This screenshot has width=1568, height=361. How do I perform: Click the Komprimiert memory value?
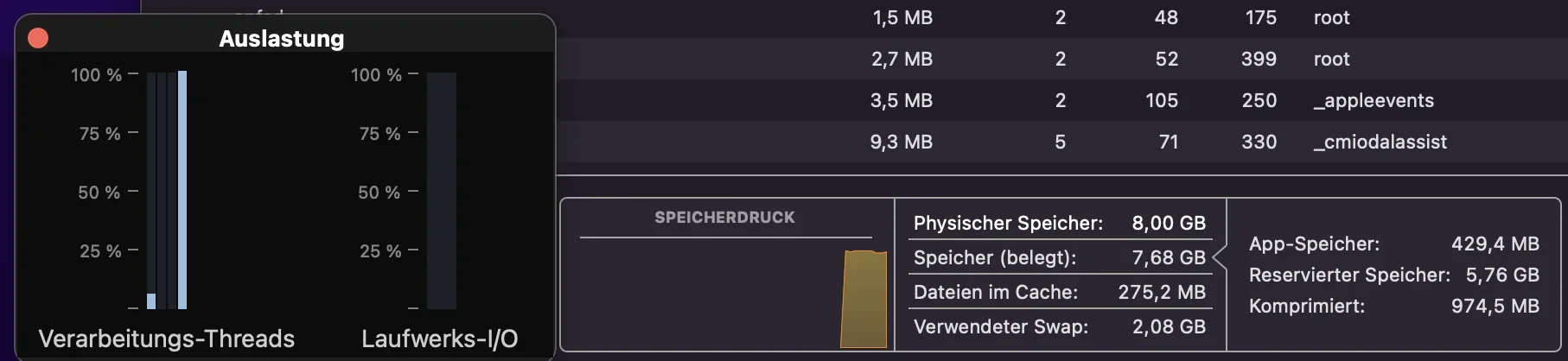(x=1495, y=306)
